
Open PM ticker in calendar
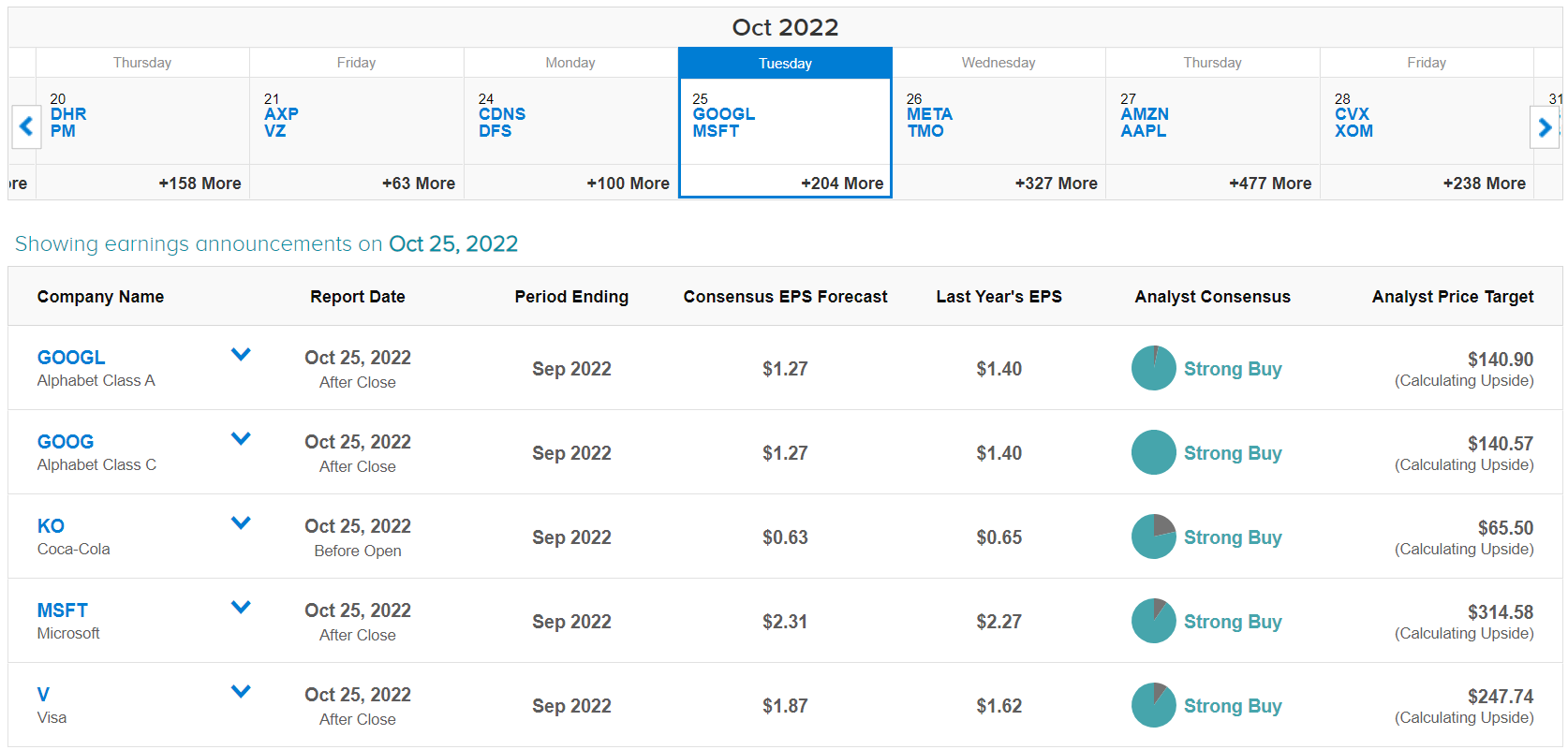63,131
